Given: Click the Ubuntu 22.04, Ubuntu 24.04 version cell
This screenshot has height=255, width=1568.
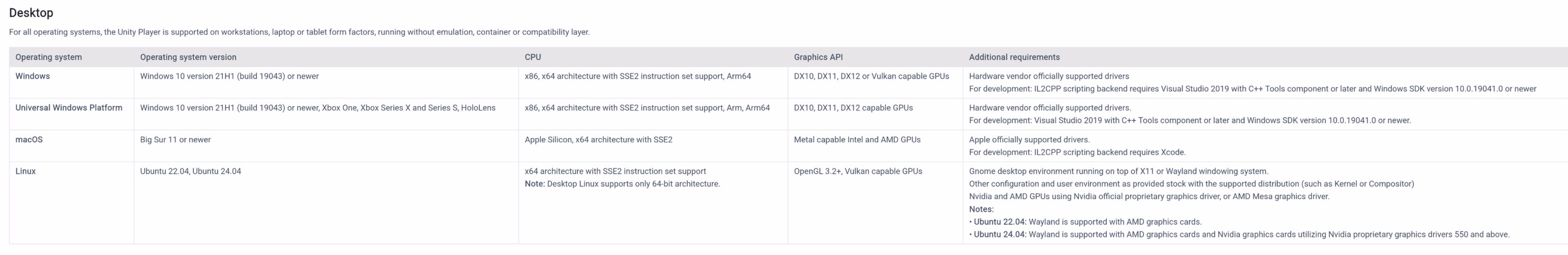Looking at the screenshot, I should click(x=191, y=171).
